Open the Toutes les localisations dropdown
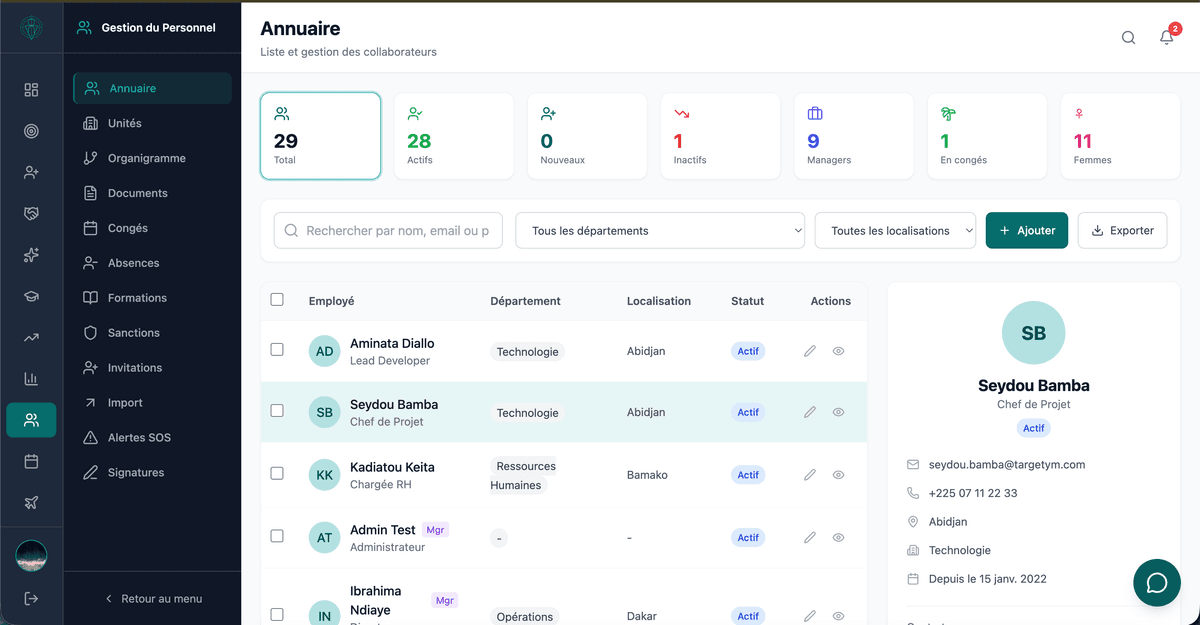The image size is (1200, 625). [895, 230]
